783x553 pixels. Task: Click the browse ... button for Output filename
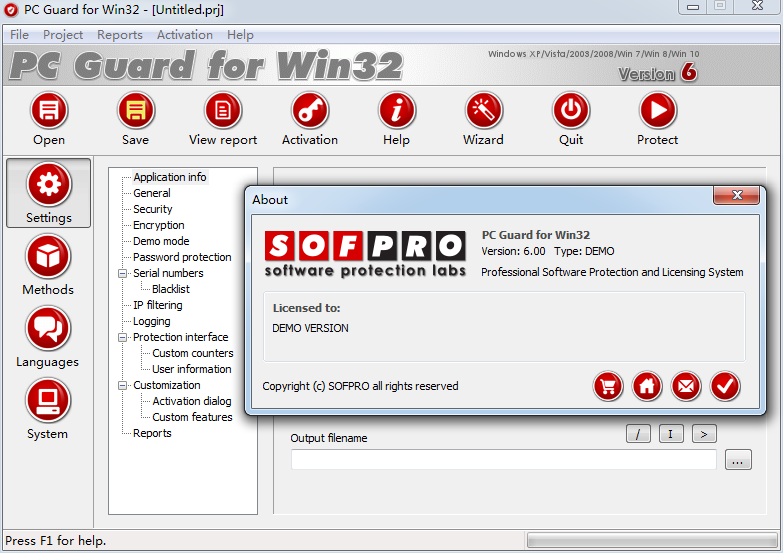tap(738, 460)
